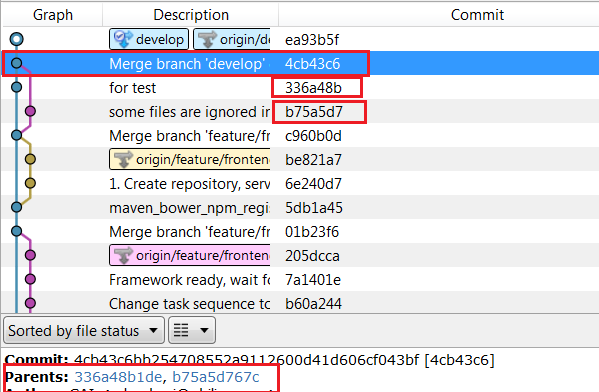Select the maven_bower_npm_regi commit row
Image resolution: width=599 pixels, height=392 pixels.
(x=300, y=208)
